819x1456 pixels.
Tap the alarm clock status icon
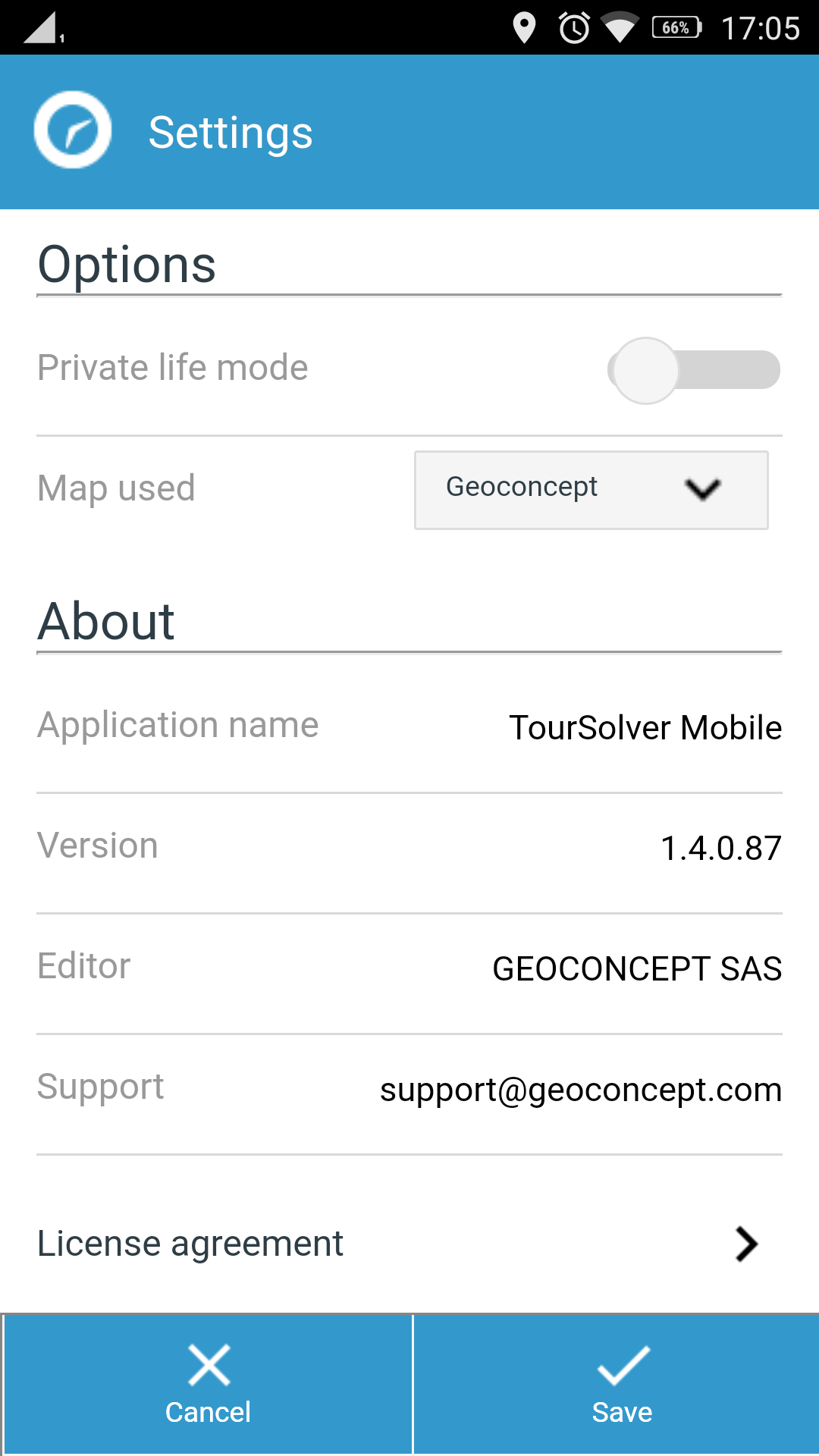point(574,28)
